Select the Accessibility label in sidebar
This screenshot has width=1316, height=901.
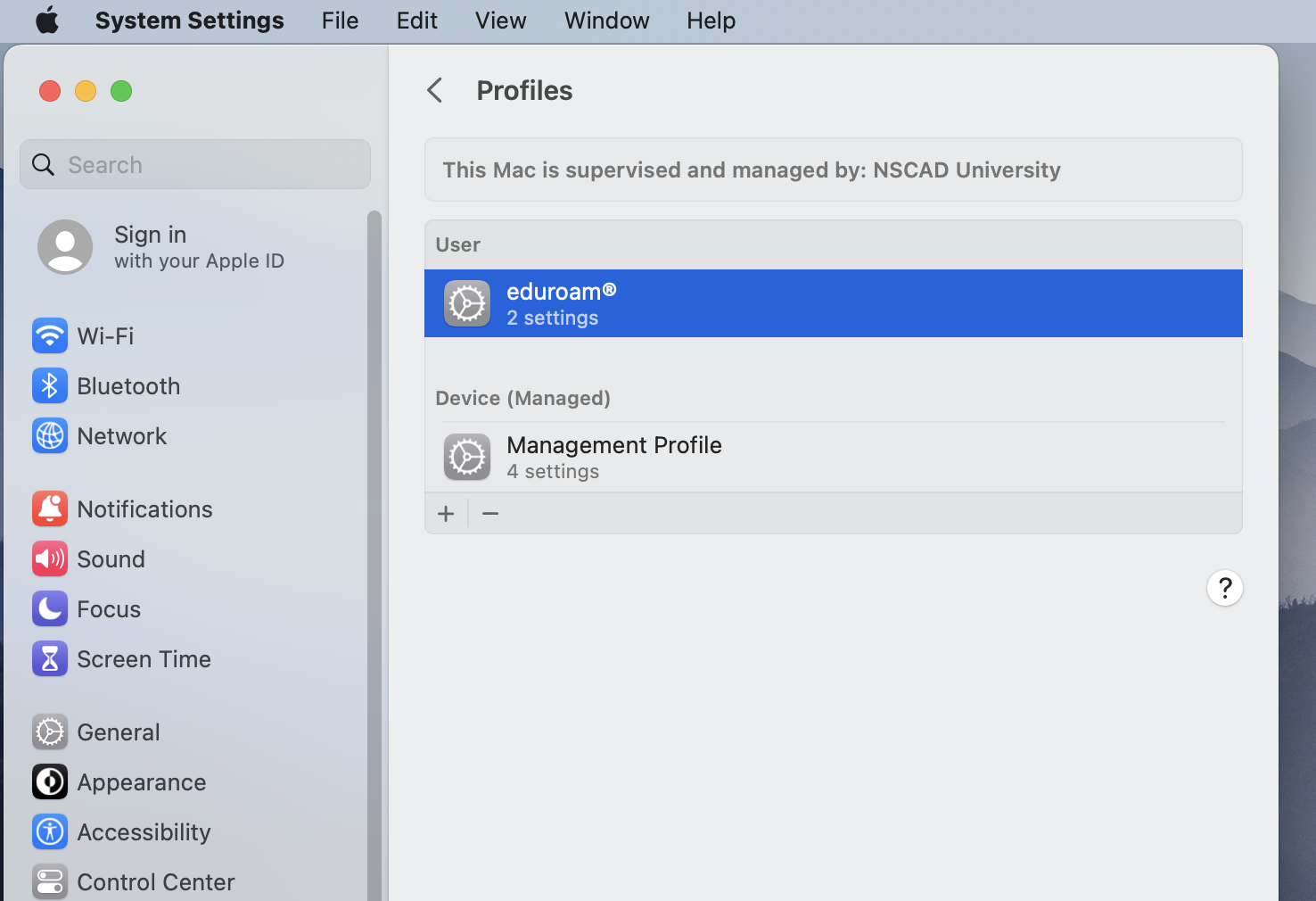[144, 832]
